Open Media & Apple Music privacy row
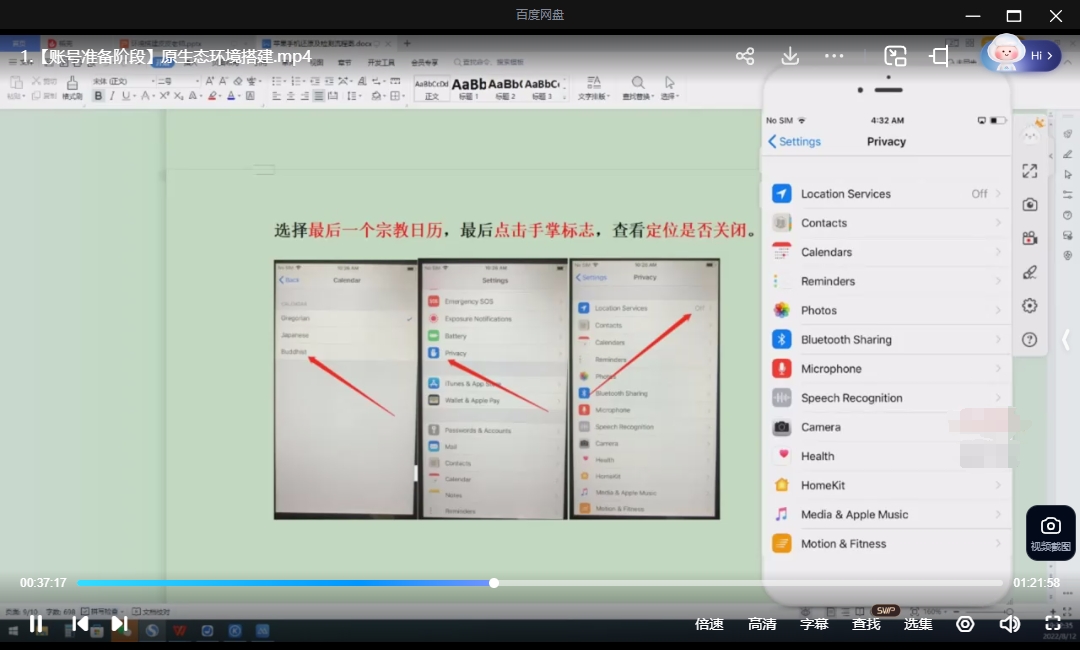The height and width of the screenshot is (650, 1080). (886, 514)
